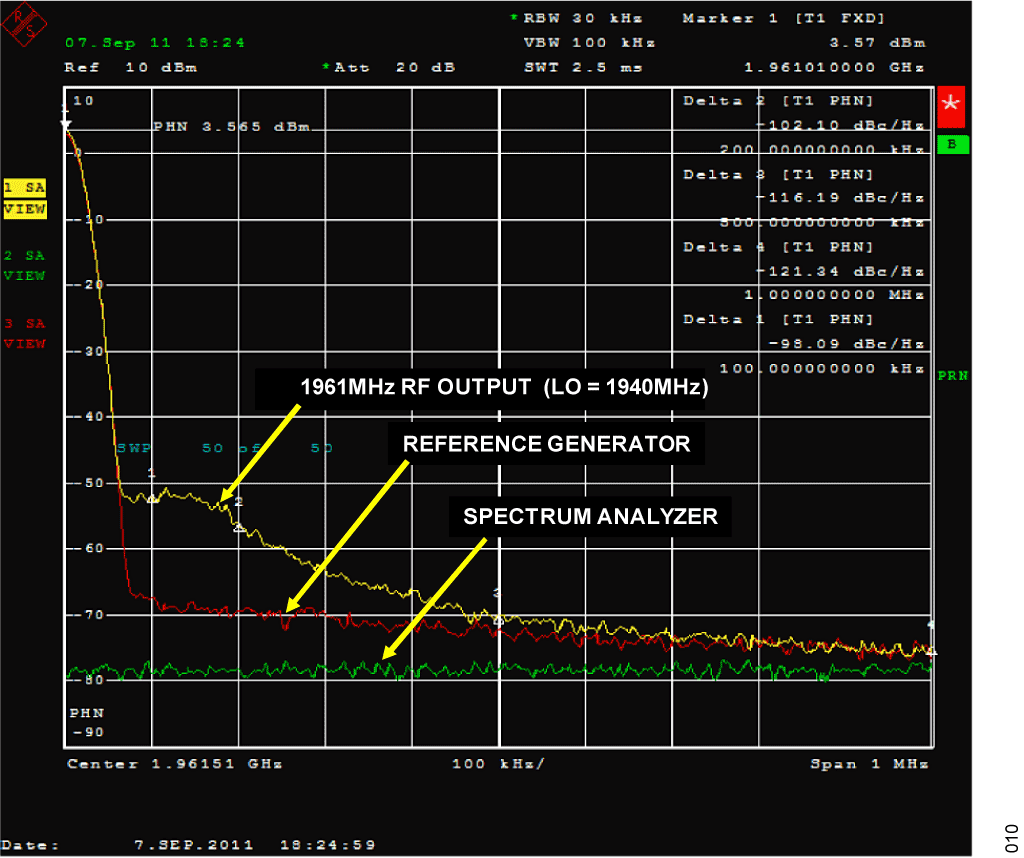Viewport: 1024px width, 858px height.
Task: Click the SWP 50 of 50 sweep counter
Action: point(225,448)
